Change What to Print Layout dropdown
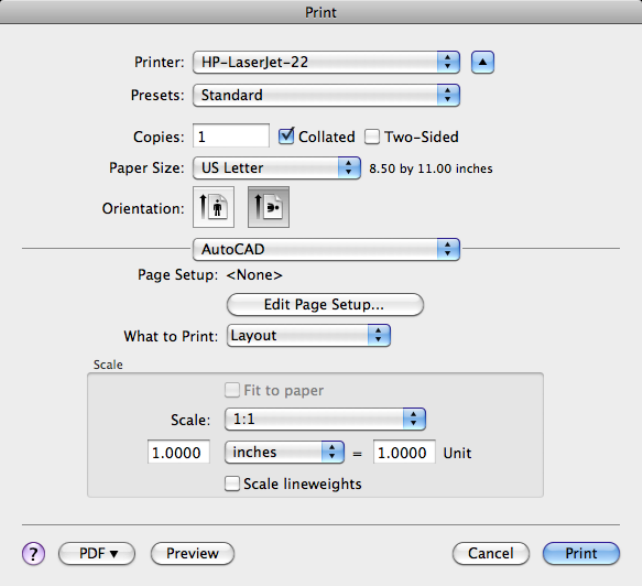642x586 pixels. pos(308,336)
